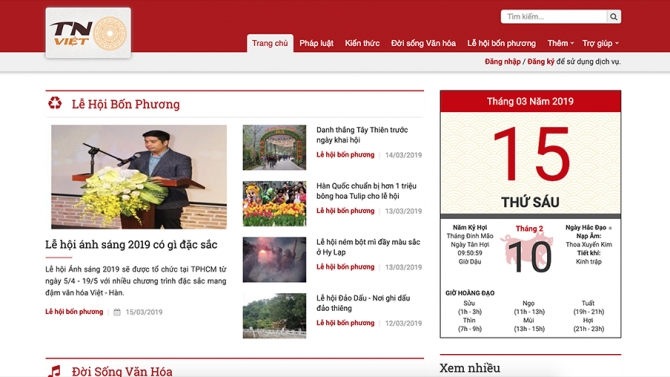The image size is (670, 377).
Task: Click the music note icon beside Đời Sống Văn Hóa
Action: [x=54, y=371]
